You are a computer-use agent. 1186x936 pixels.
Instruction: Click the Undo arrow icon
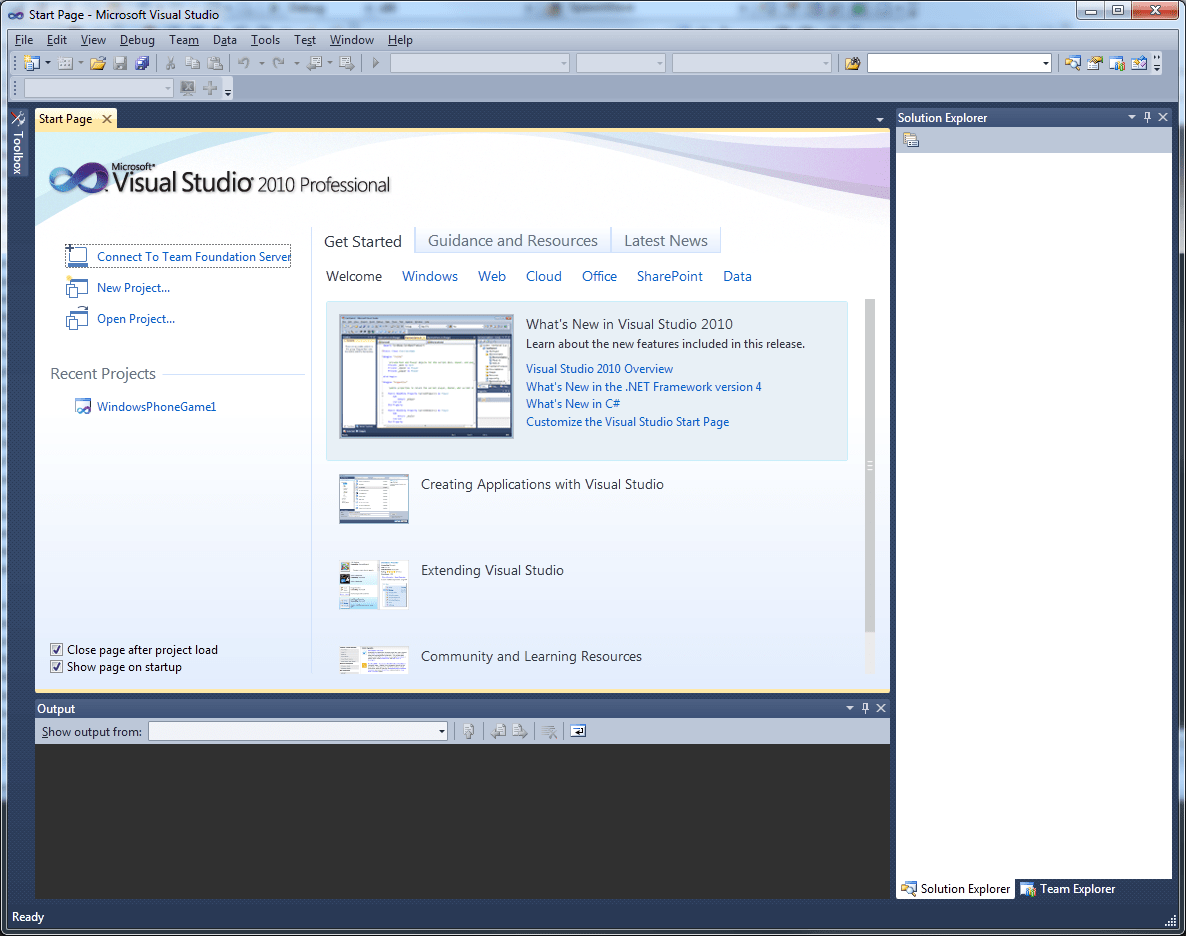click(244, 64)
